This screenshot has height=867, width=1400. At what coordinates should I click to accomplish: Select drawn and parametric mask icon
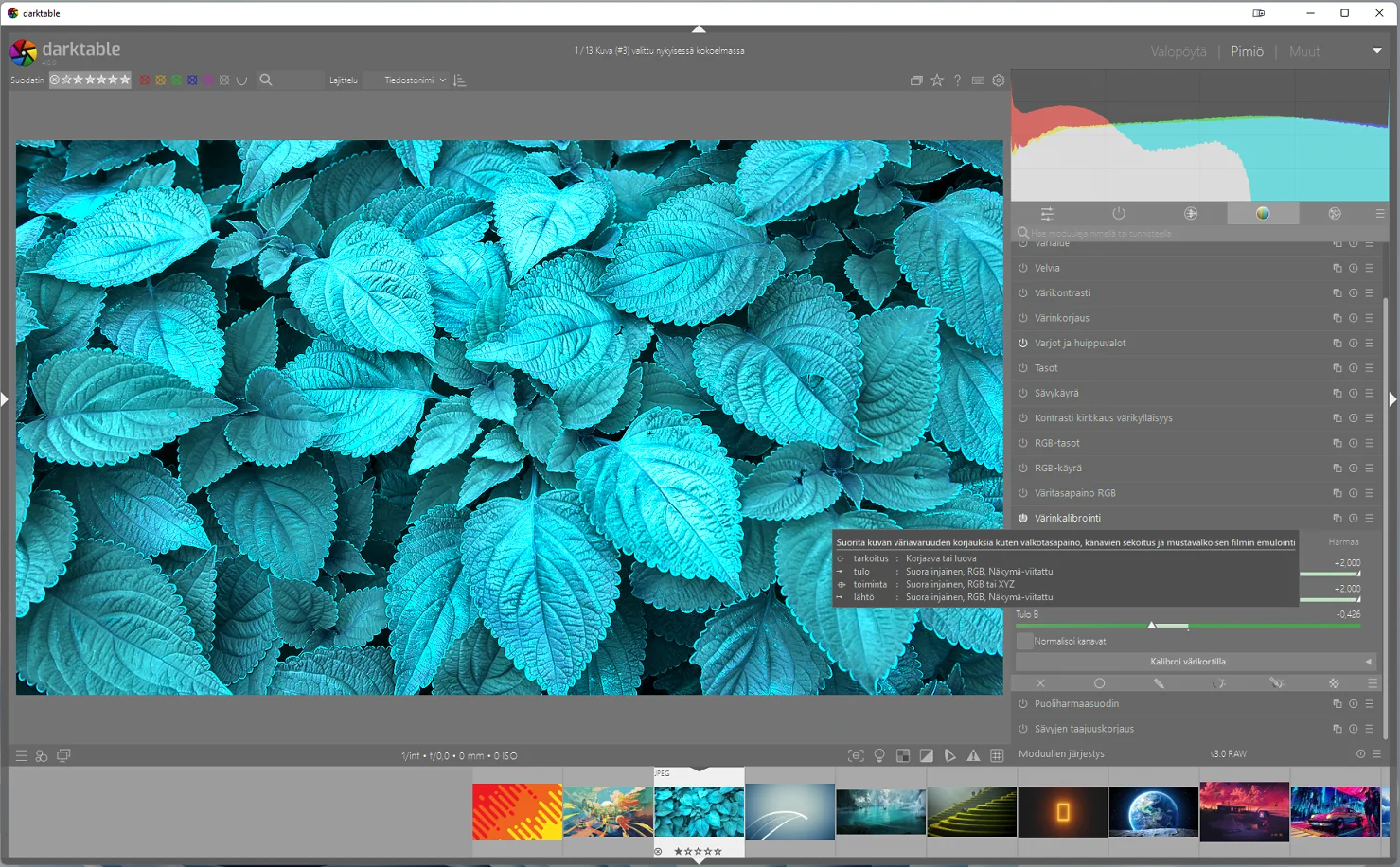(x=1276, y=683)
